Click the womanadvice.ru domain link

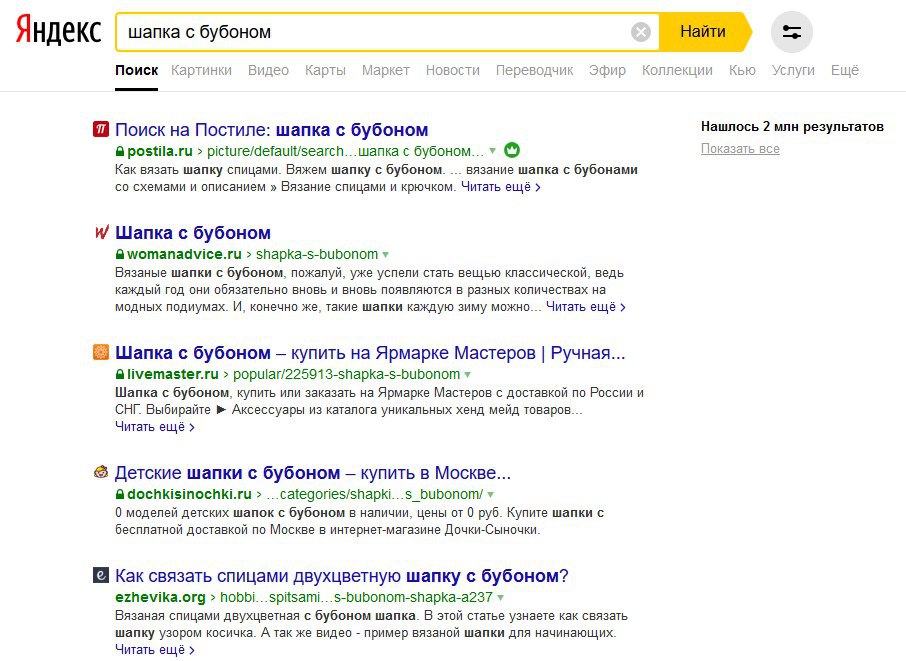tap(184, 254)
